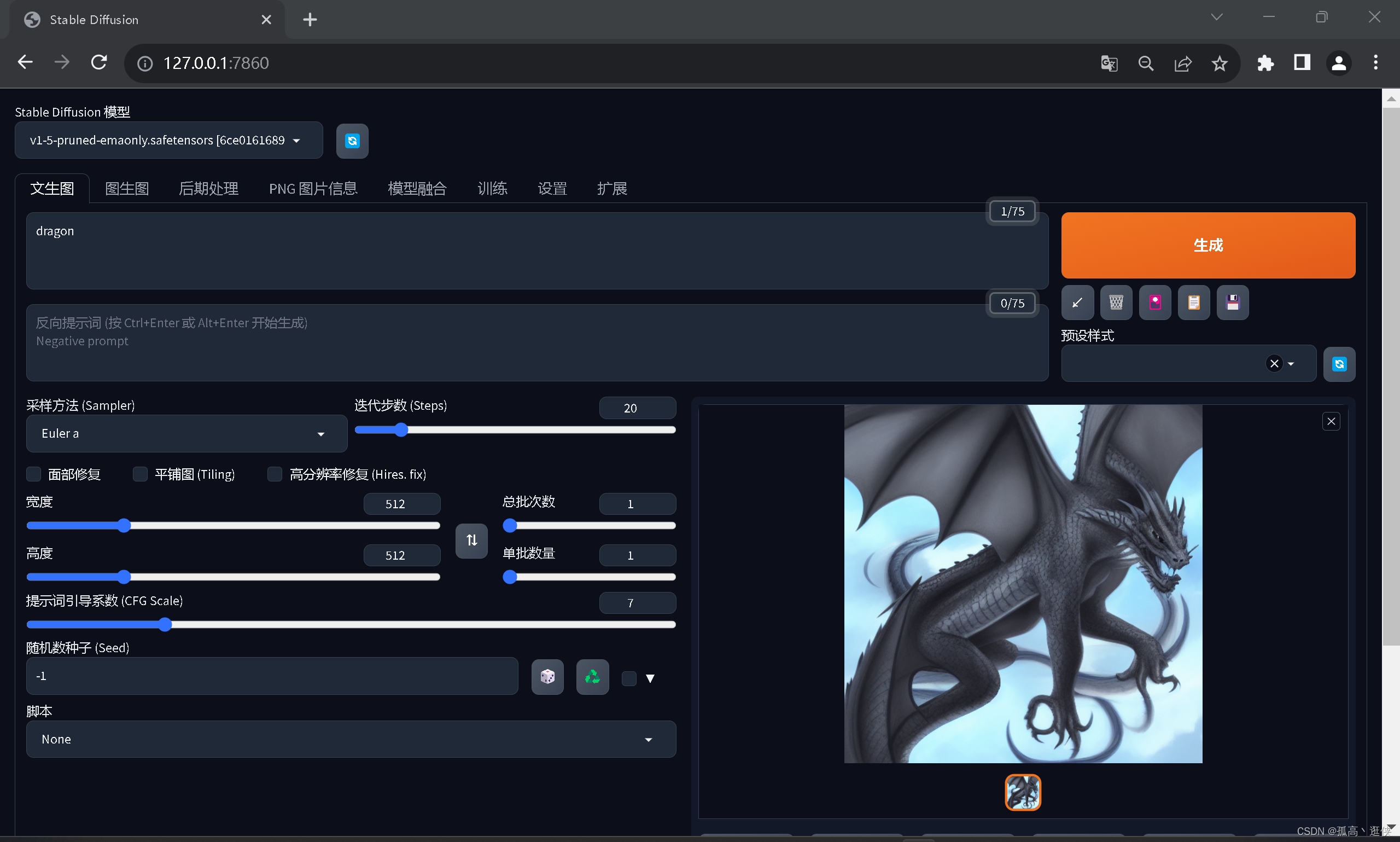Switch to the 图生图 tab
The height and width of the screenshot is (842, 1400).
pos(126,188)
